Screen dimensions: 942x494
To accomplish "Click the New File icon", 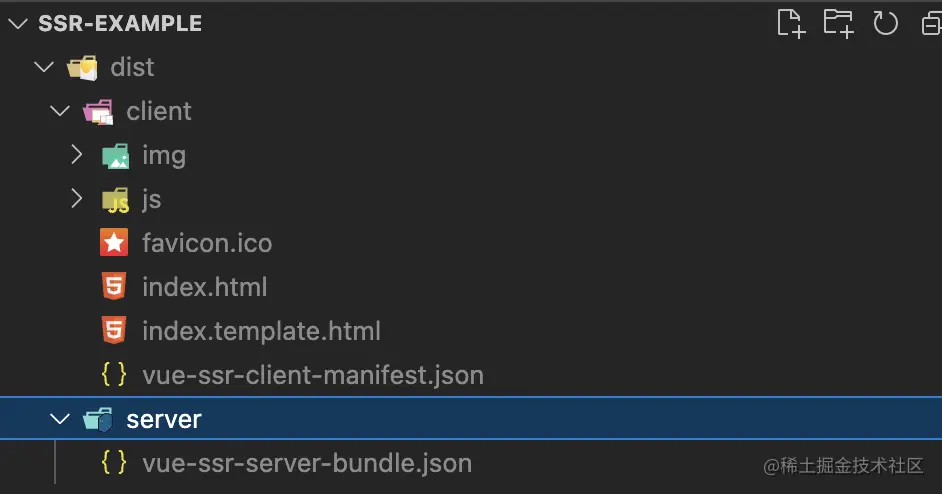I will click(791, 23).
